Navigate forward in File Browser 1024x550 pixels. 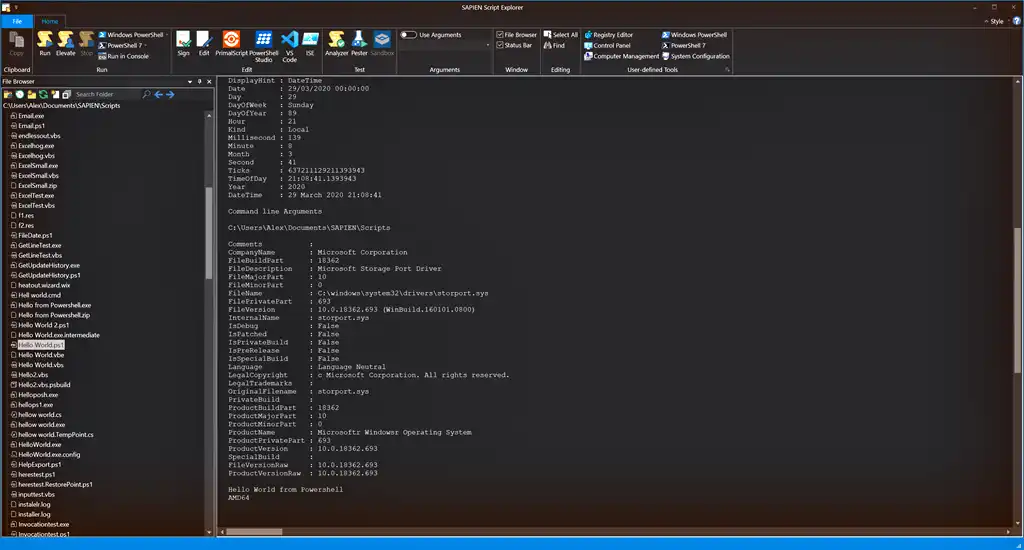click(170, 95)
